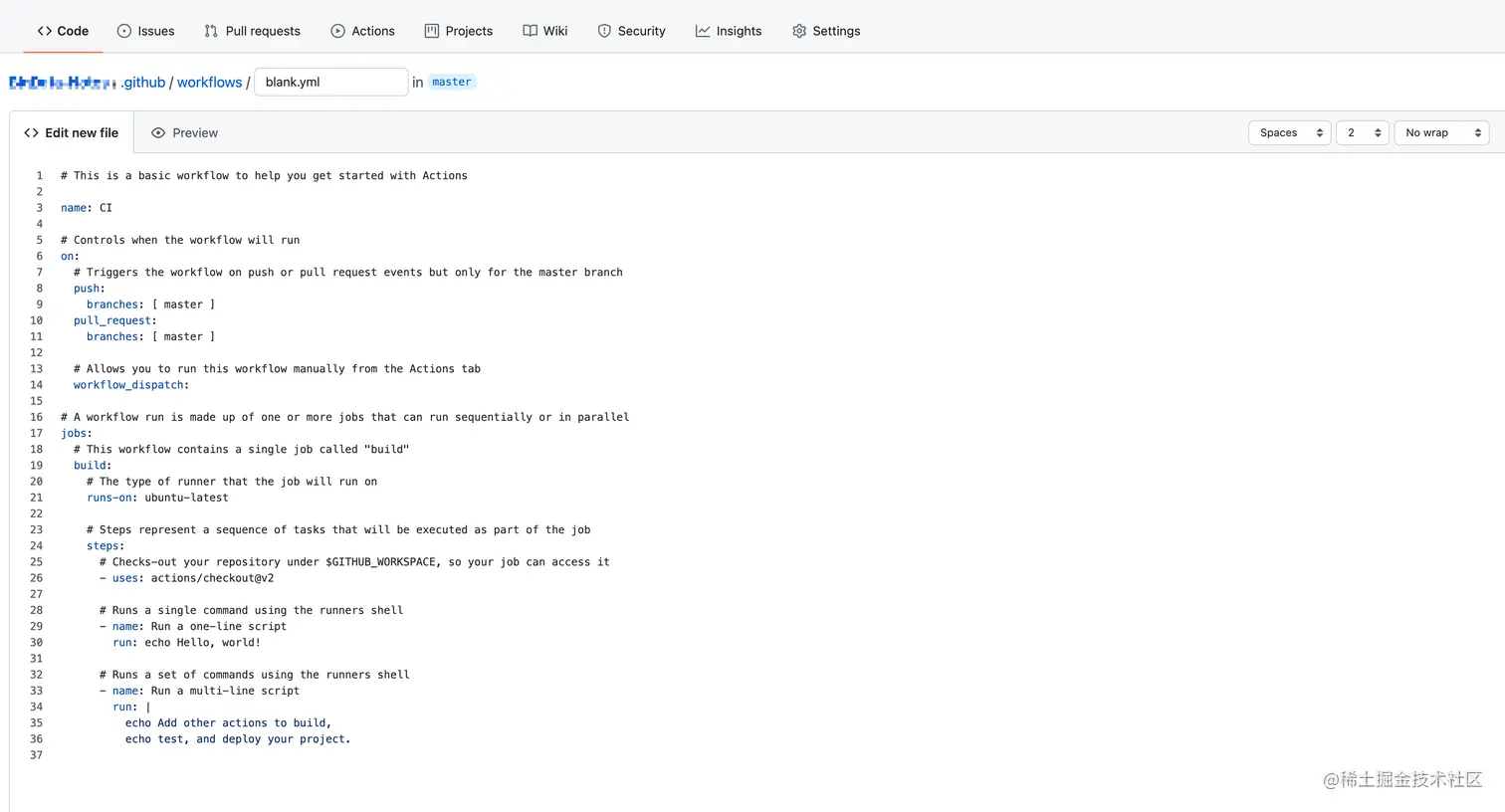Click 'uses: actions/checkout@v2' line
The image size is (1505, 812).
(x=187, y=578)
